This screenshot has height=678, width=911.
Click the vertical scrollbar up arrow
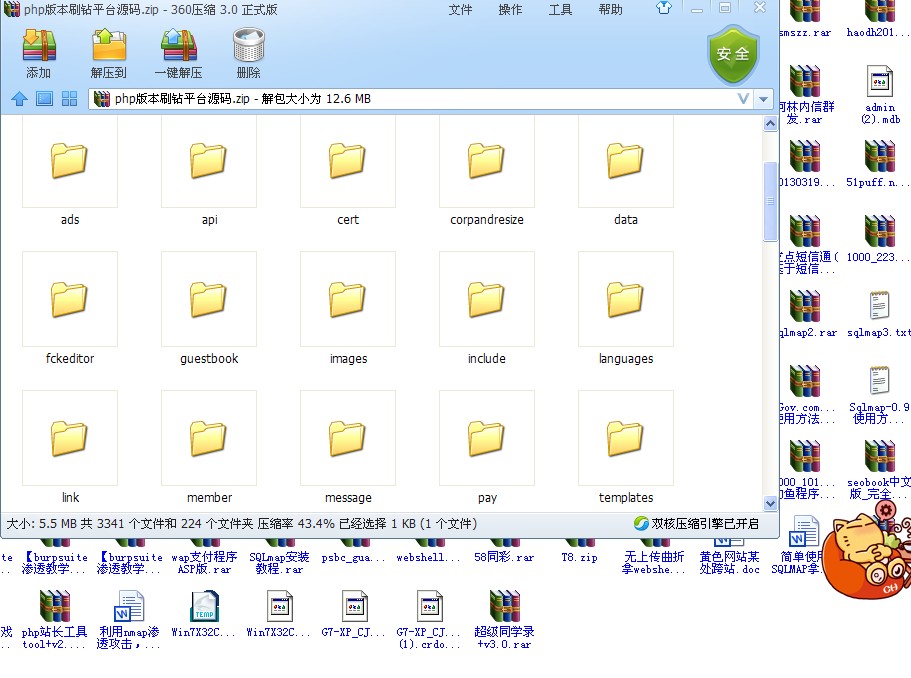pos(769,122)
